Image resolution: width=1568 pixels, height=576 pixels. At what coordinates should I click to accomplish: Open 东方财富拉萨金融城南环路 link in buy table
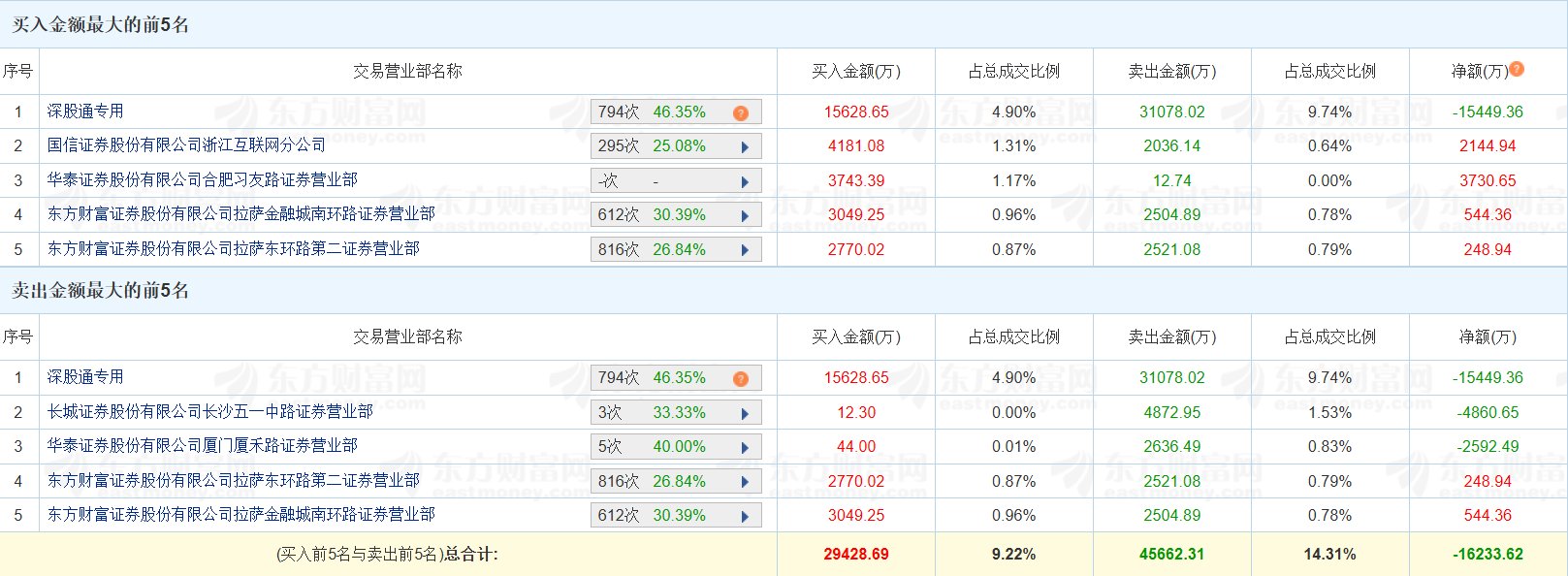tap(240, 214)
